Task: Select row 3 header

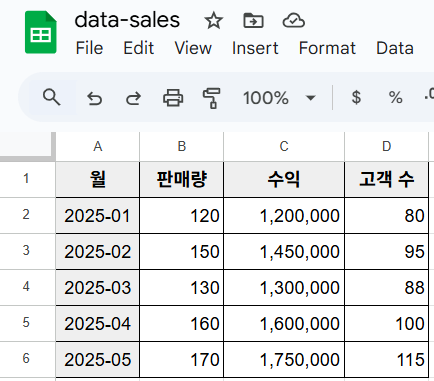Action: 27,251
